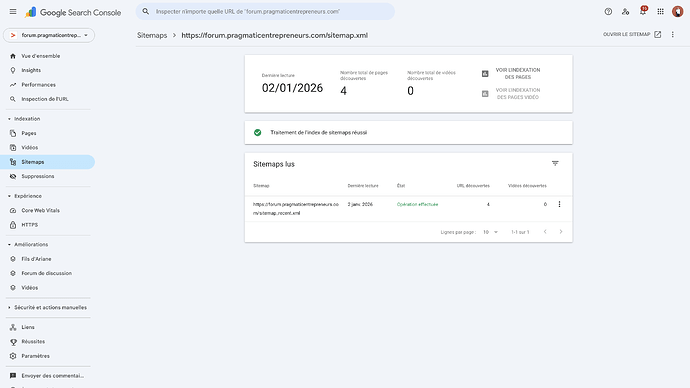The width and height of the screenshot is (690, 388).
Task: Click the Sitemap column header
Action: pos(261,186)
